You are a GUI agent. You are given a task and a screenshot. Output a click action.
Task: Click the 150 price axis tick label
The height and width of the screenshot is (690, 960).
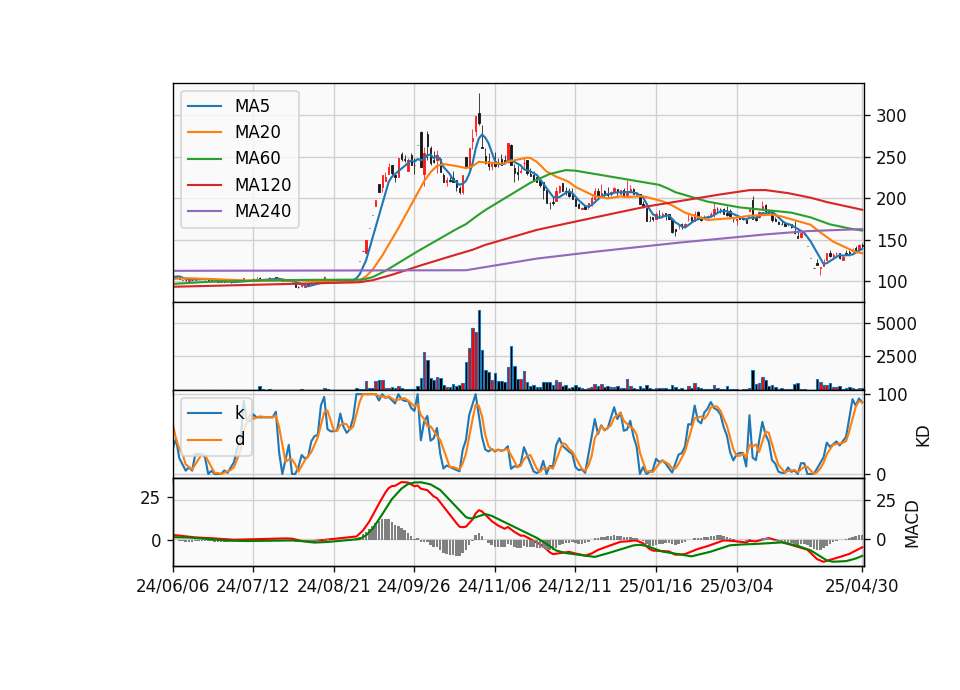[891, 241]
